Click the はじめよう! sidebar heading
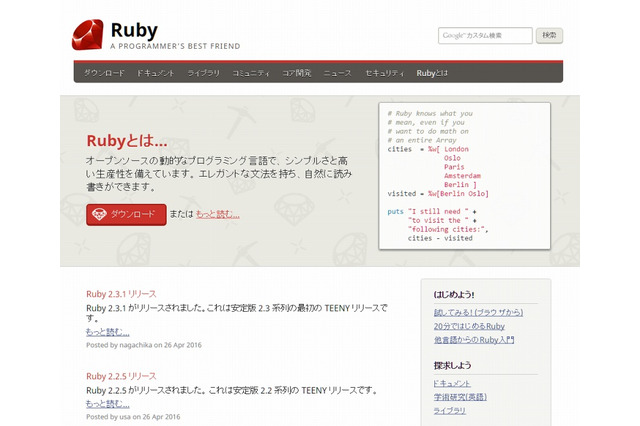Viewport: 640px width, 426px height. click(x=454, y=295)
